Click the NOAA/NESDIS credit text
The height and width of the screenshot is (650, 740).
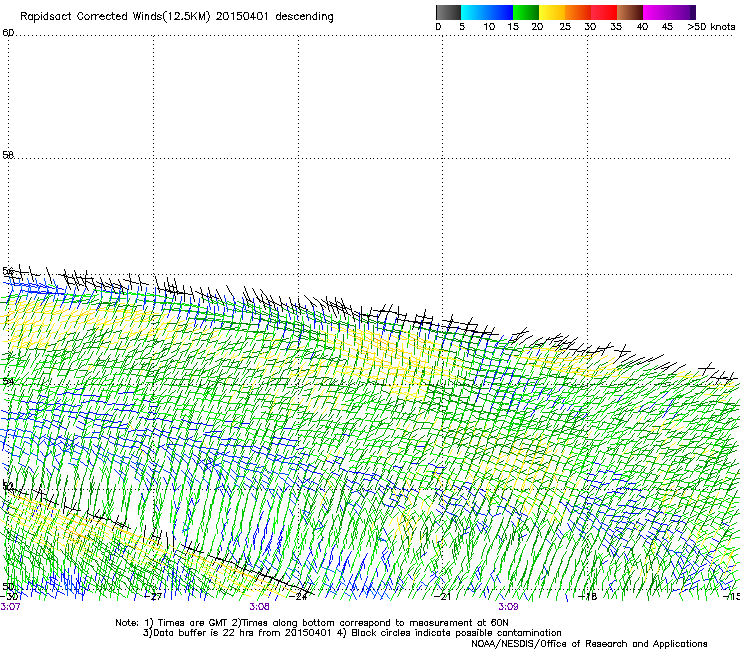click(x=589, y=644)
